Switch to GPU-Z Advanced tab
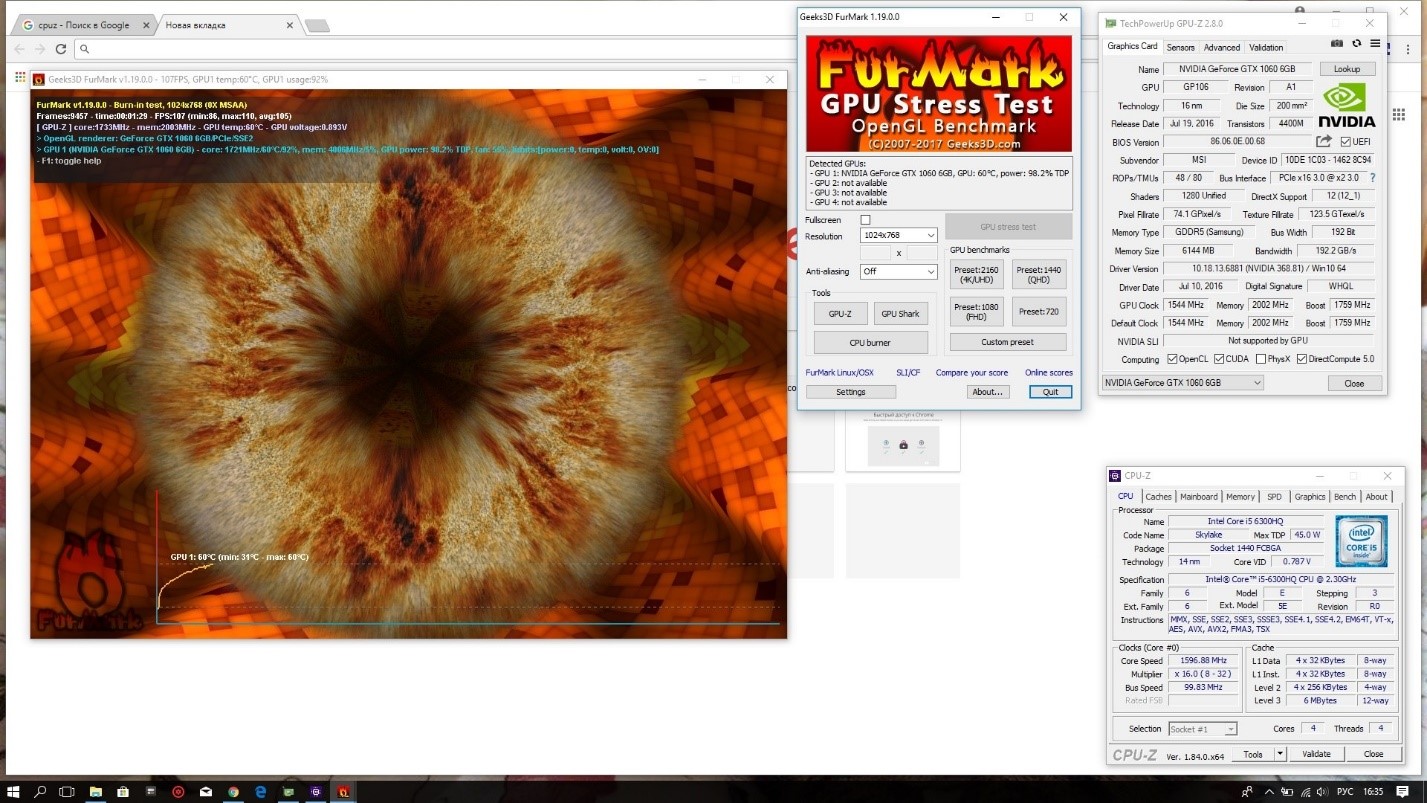The image size is (1427, 803). [1221, 47]
